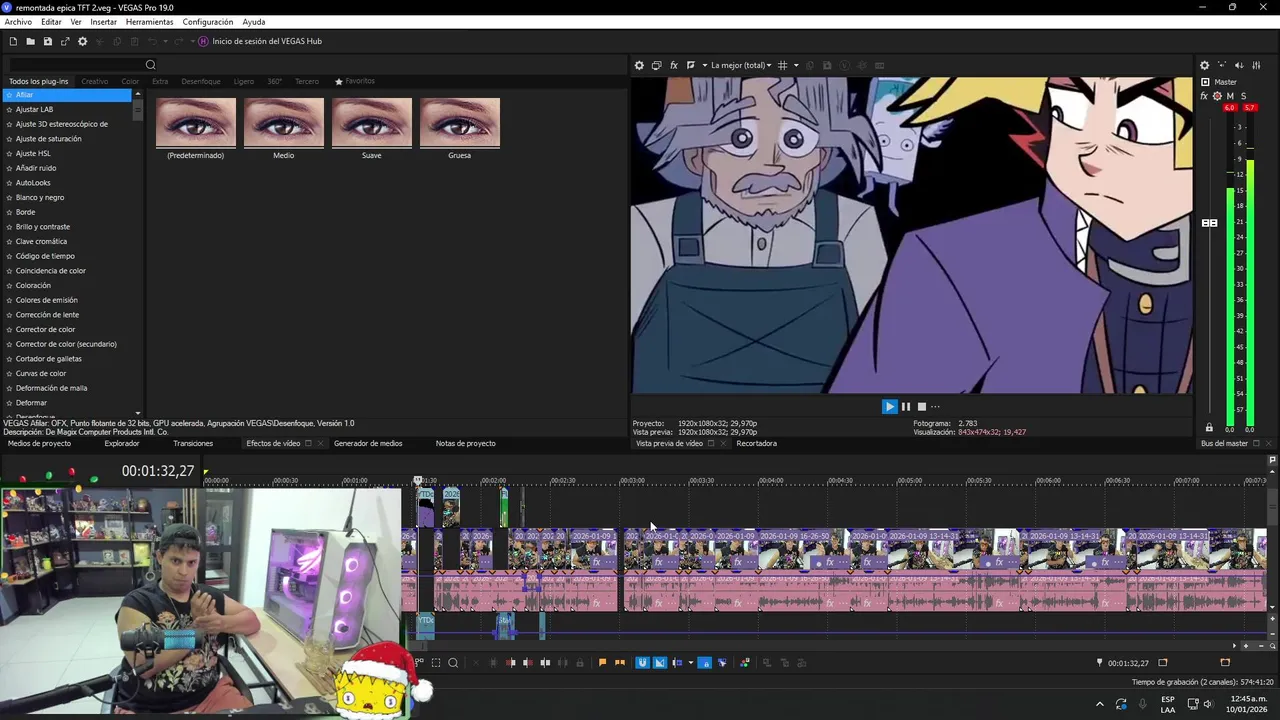
Task: Click the Master bus volume fader handle
Action: coord(1209,223)
